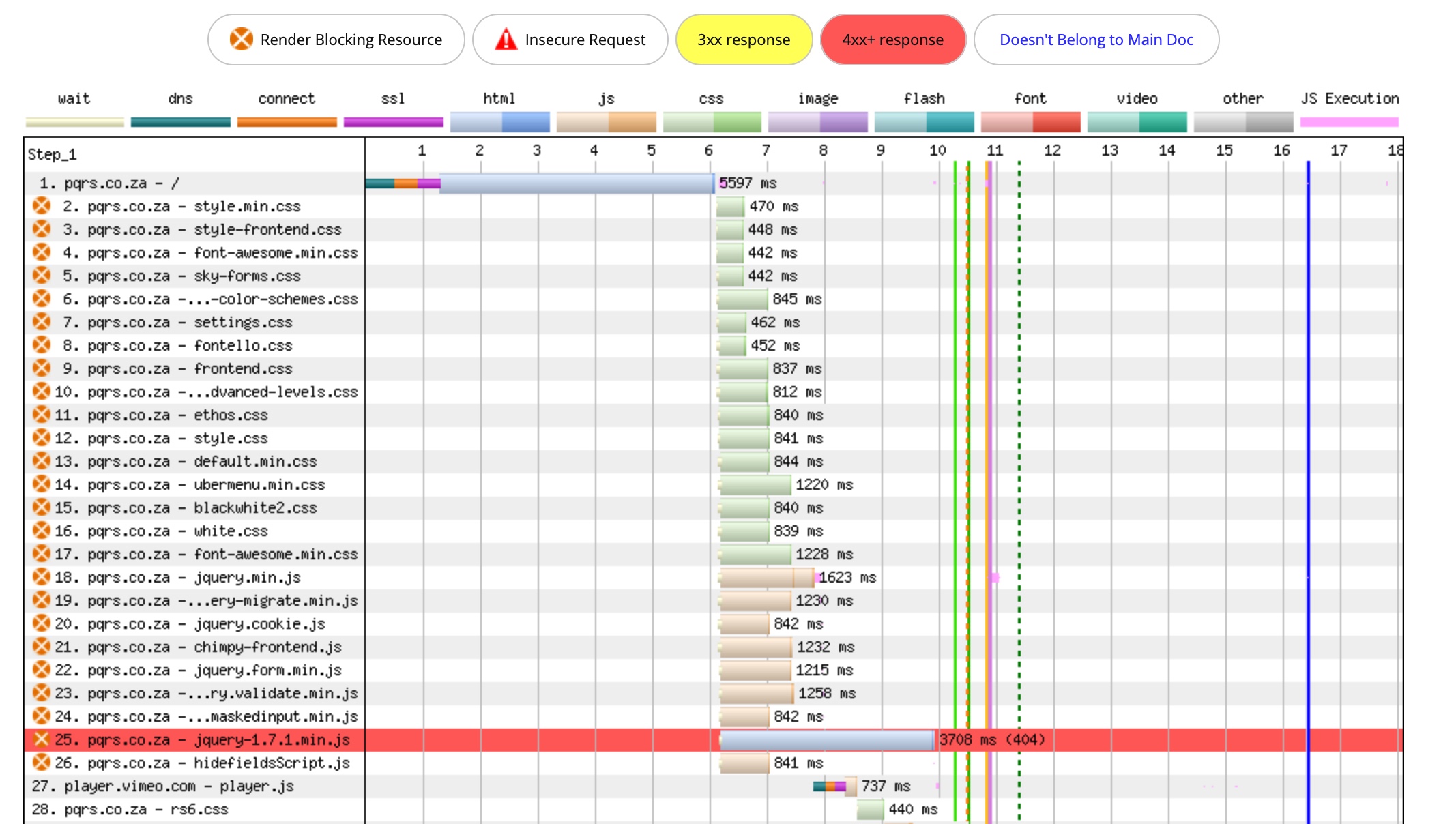Click the render-blocking icon next to fontello.css
The width and height of the screenshot is (1456, 824).
[x=42, y=345]
